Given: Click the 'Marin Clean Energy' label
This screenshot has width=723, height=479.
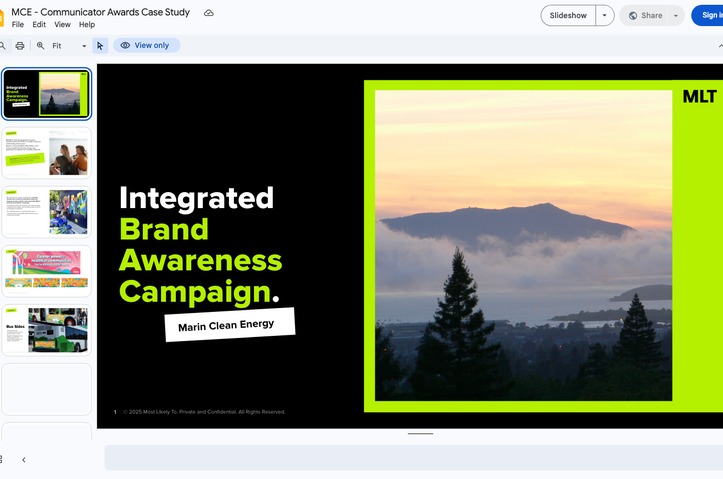Looking at the screenshot, I should [230, 325].
